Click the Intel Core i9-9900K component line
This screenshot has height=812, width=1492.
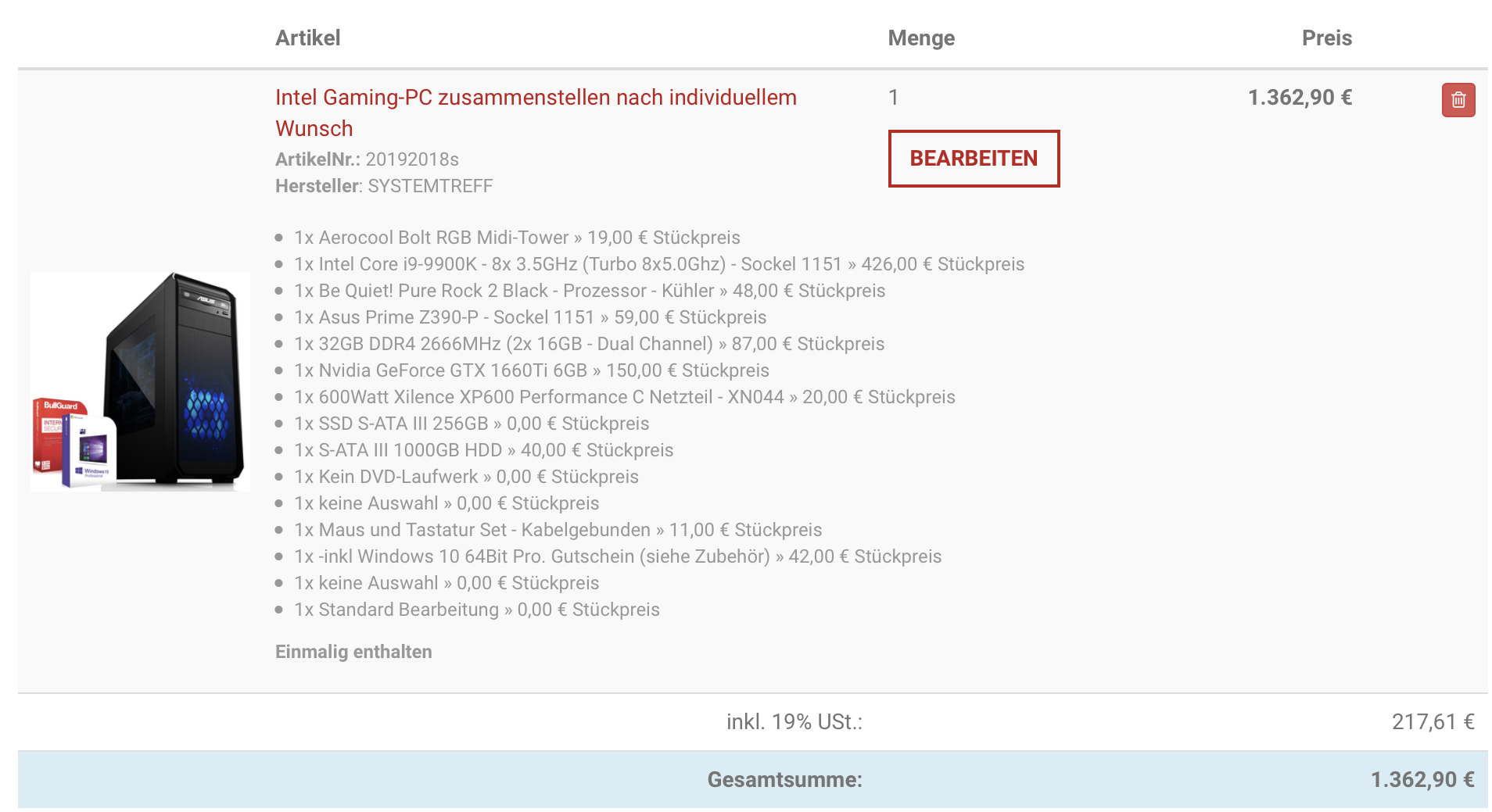(x=659, y=264)
